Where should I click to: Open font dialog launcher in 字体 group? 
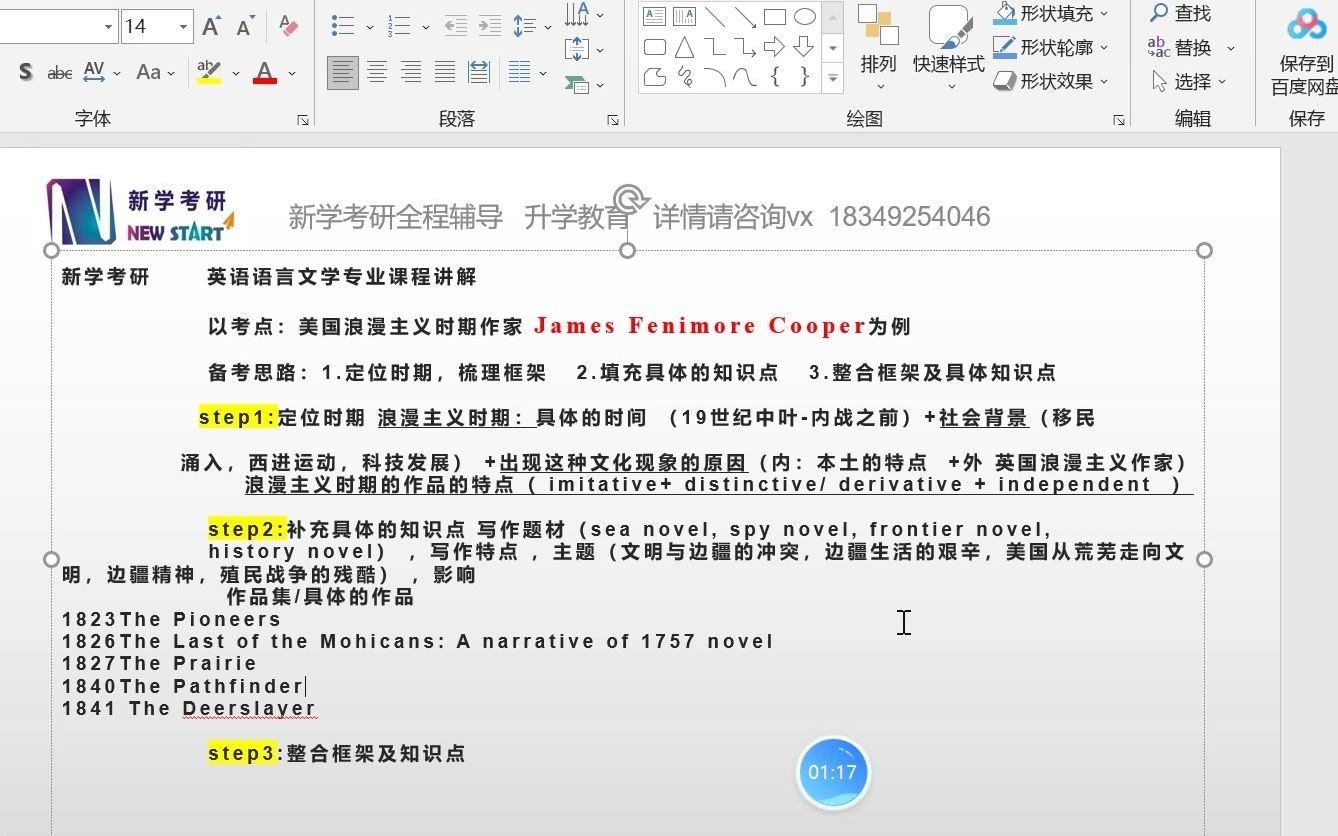tap(303, 120)
